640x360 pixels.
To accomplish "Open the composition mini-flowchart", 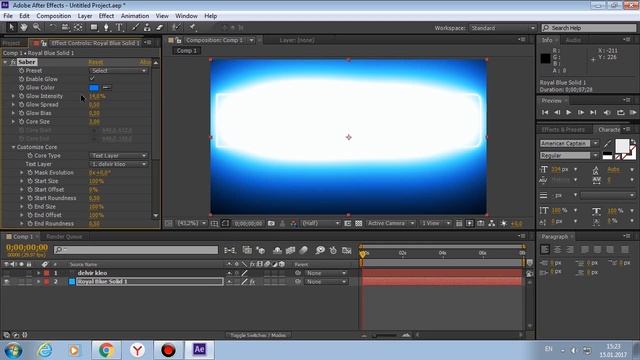I will click(230, 250).
